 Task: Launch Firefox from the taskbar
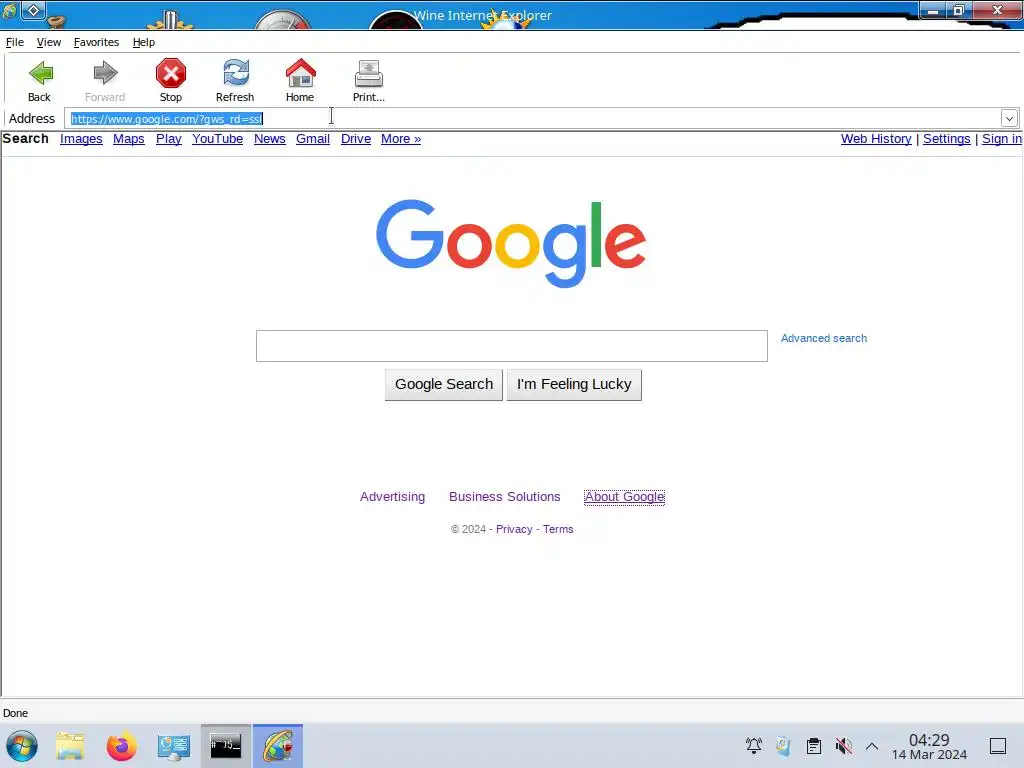coord(121,746)
